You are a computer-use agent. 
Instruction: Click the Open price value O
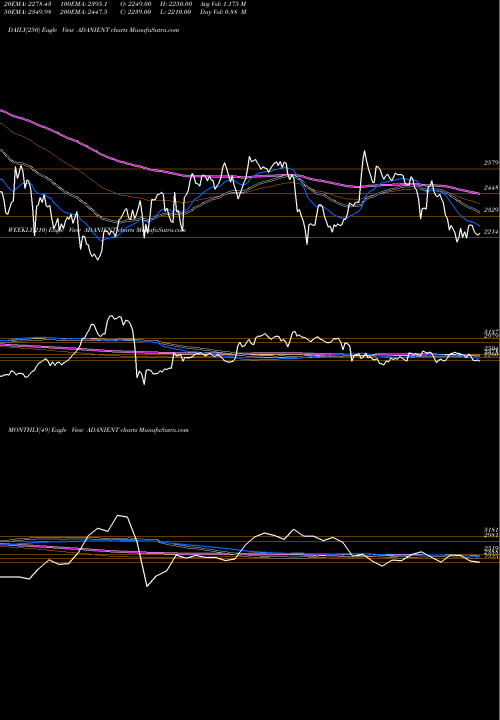(136, 3)
